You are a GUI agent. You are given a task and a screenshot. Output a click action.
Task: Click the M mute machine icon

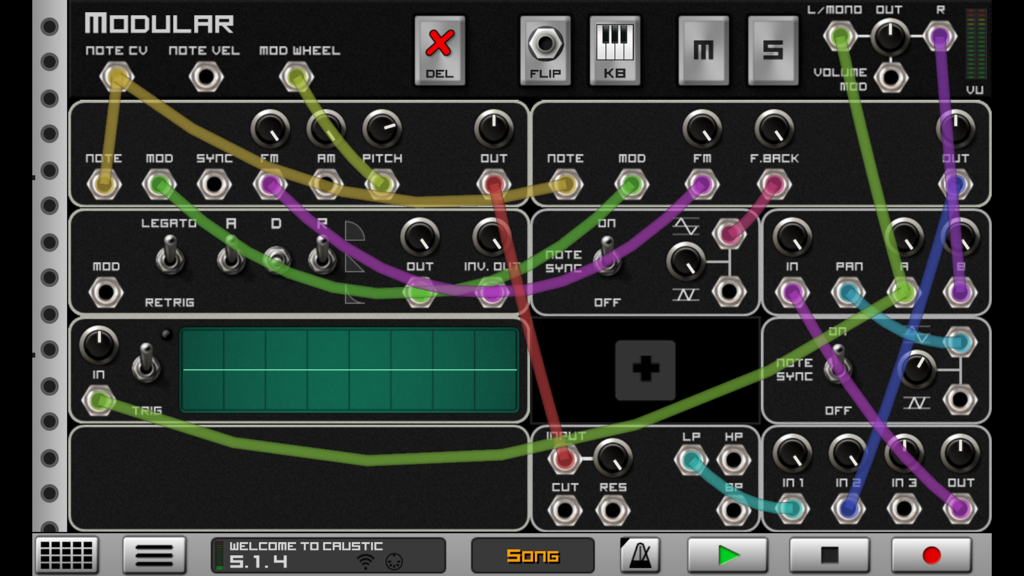(703, 47)
